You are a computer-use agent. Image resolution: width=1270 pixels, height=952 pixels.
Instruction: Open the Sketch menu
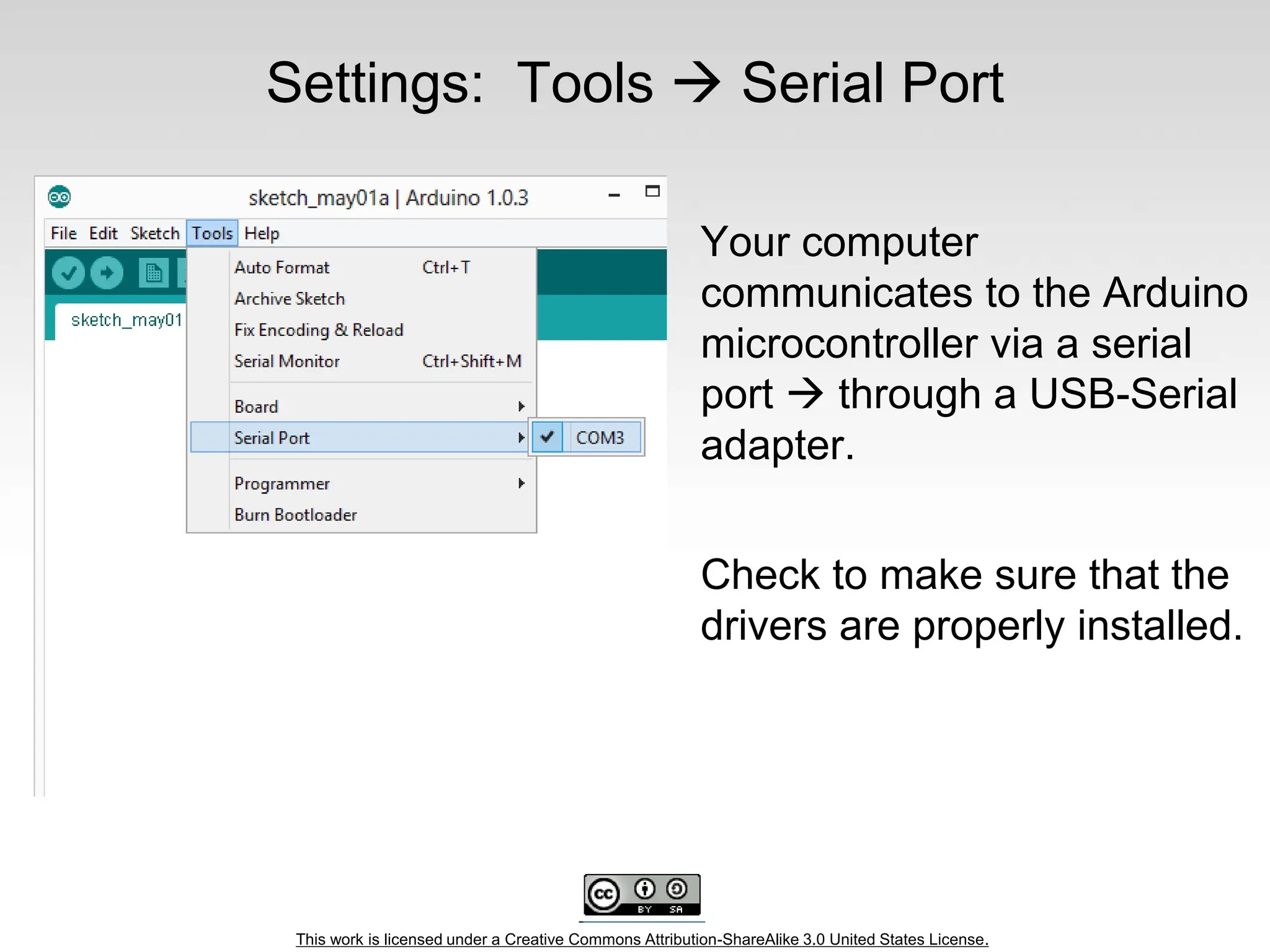(x=154, y=234)
